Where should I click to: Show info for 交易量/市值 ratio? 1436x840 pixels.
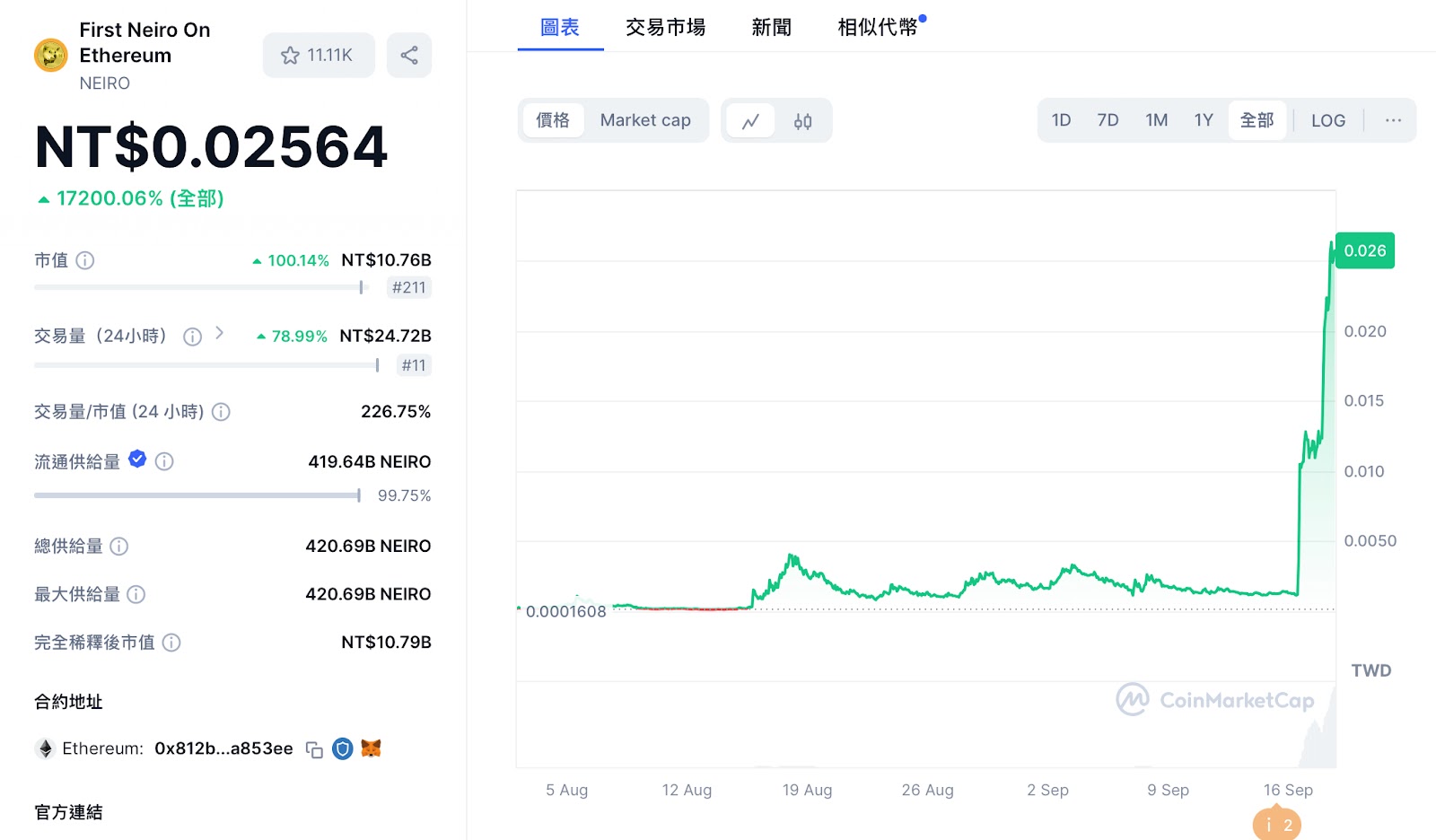221,412
